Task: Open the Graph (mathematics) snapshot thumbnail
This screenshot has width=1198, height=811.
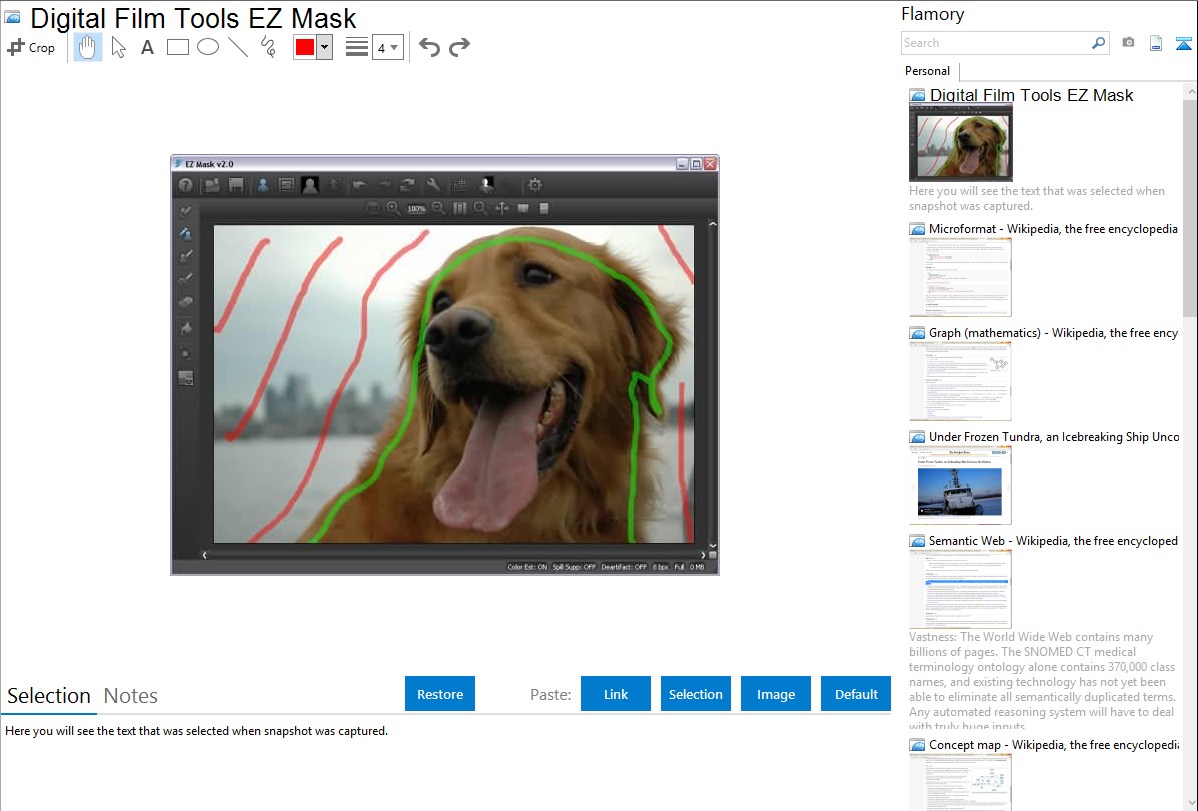Action: click(x=960, y=381)
